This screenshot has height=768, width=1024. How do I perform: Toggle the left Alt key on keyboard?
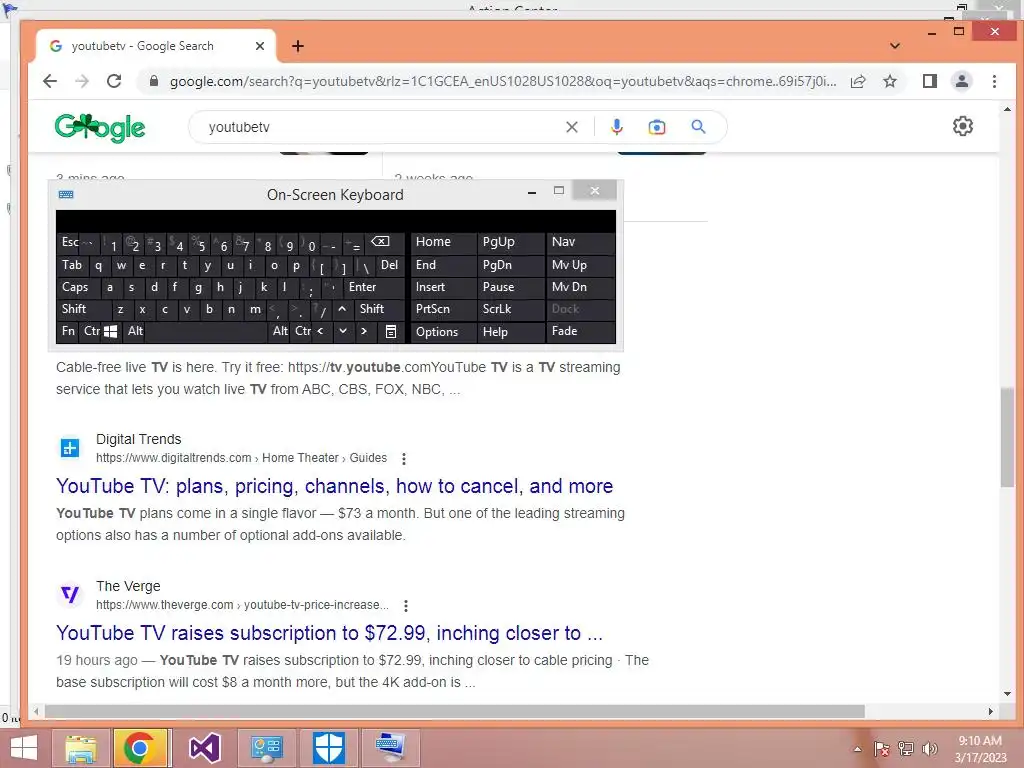point(135,331)
